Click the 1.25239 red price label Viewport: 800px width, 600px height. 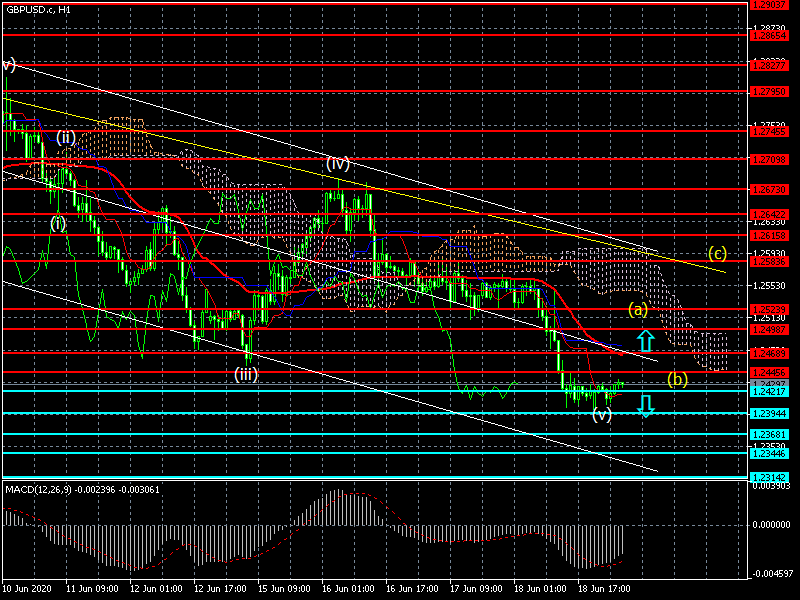click(x=768, y=310)
